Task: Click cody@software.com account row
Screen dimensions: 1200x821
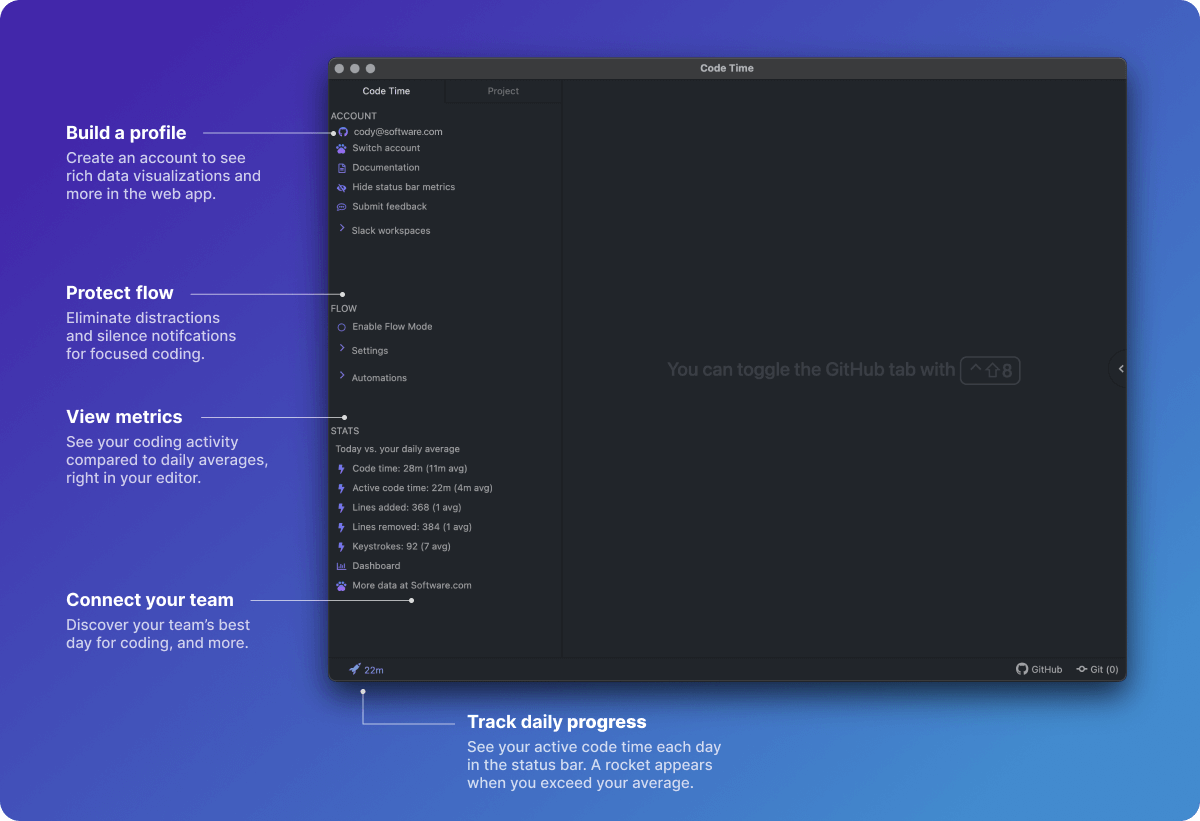Action: [397, 132]
